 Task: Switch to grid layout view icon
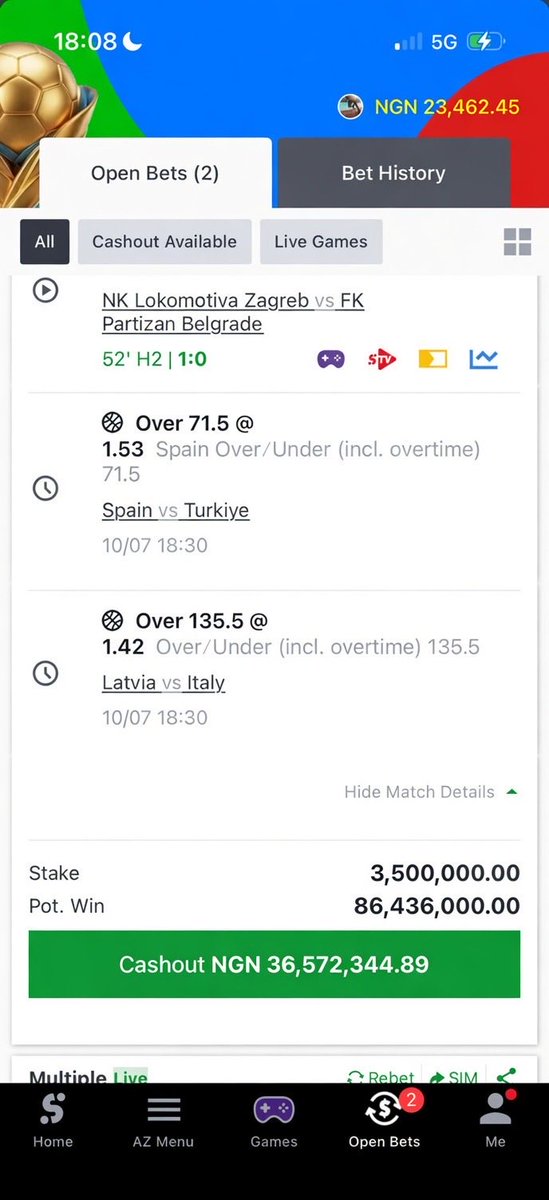[x=517, y=241]
